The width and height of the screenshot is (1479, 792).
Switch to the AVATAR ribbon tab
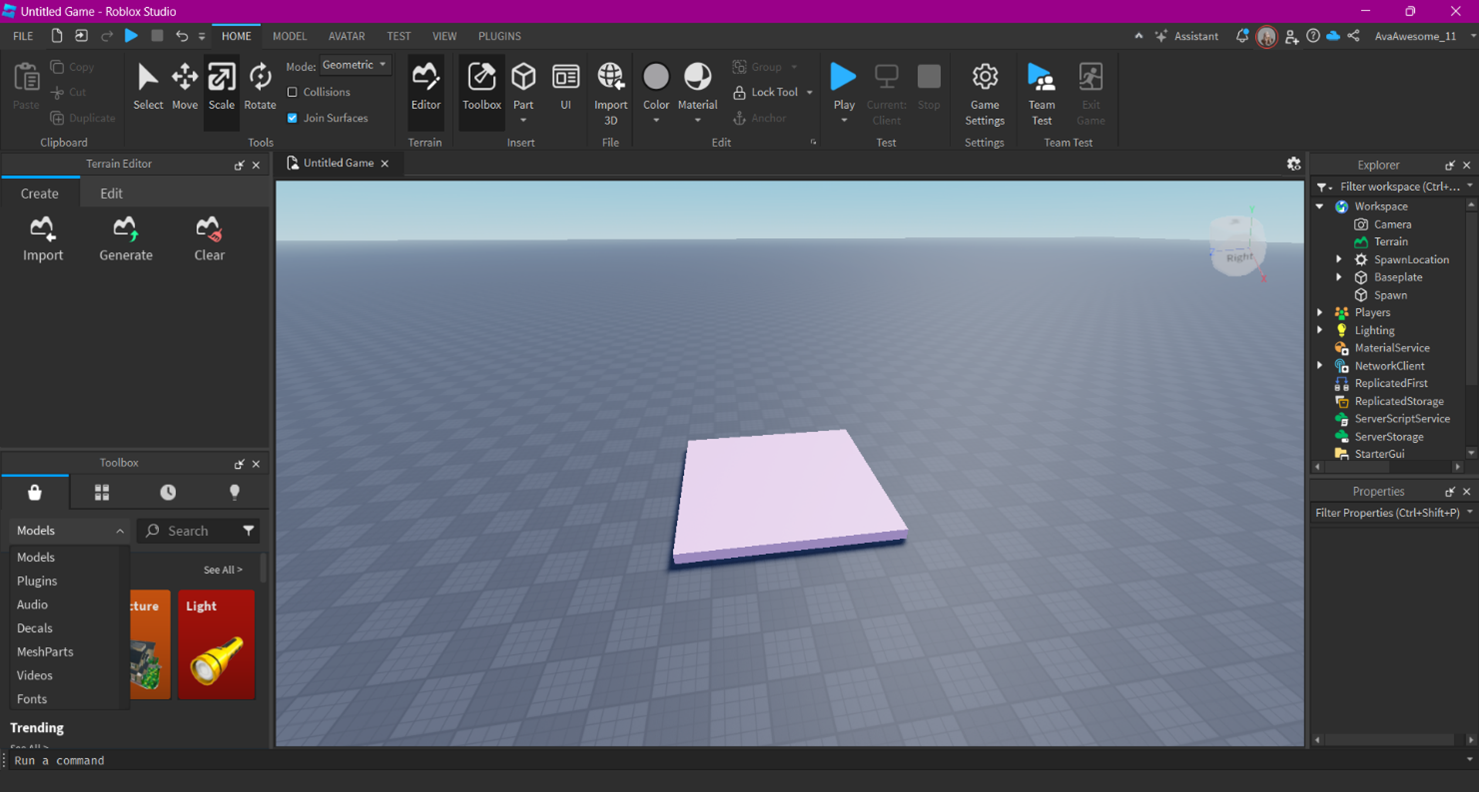(347, 36)
